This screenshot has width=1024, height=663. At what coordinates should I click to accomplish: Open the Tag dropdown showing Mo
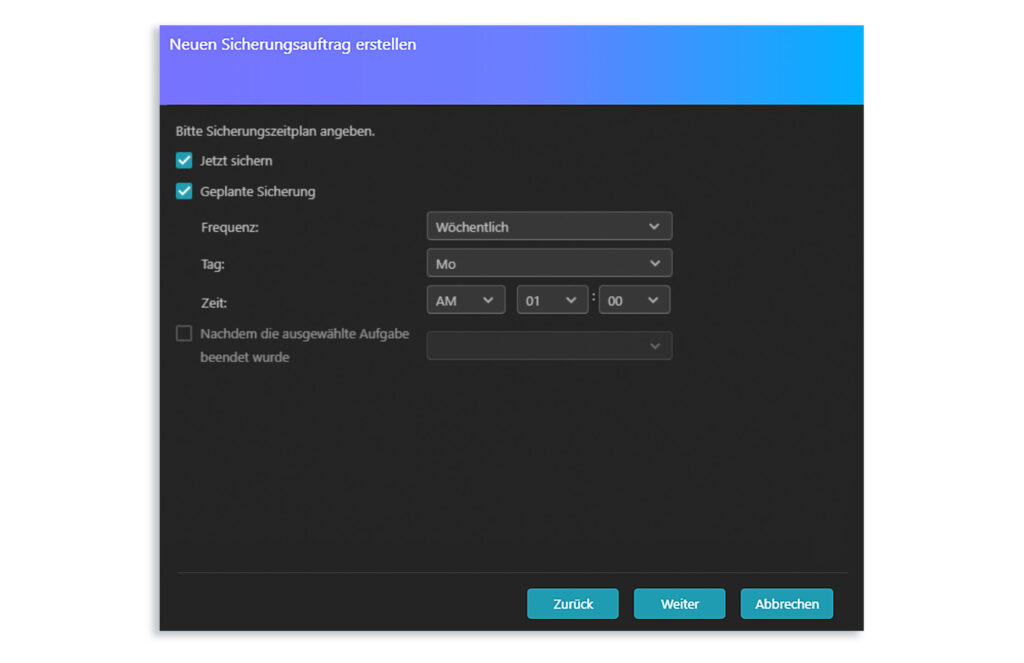tap(548, 263)
